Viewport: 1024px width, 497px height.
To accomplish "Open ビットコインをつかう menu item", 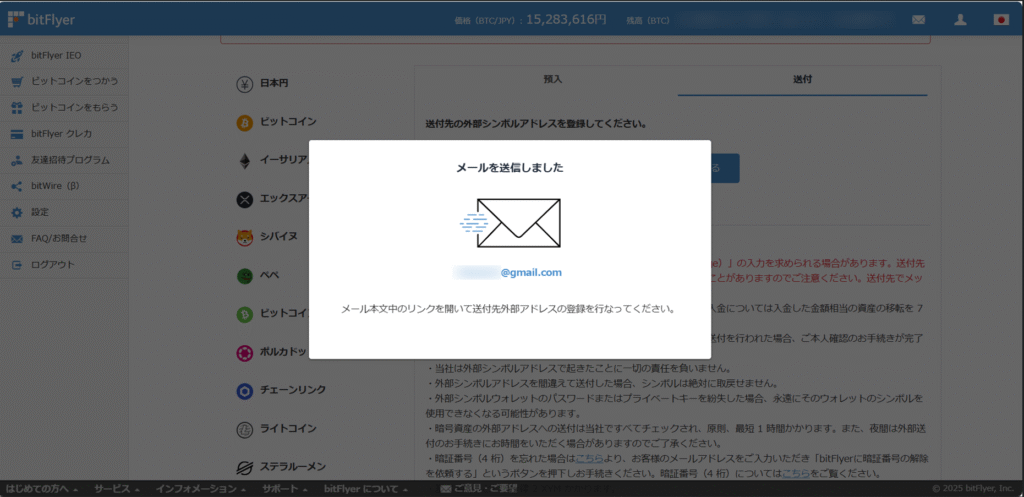I will click(74, 82).
